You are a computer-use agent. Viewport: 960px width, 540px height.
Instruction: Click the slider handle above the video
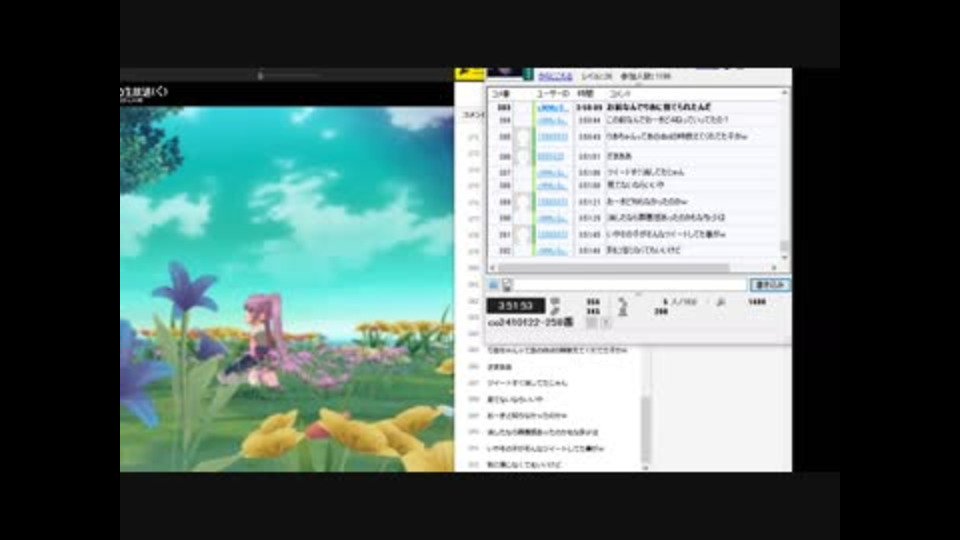click(x=260, y=75)
